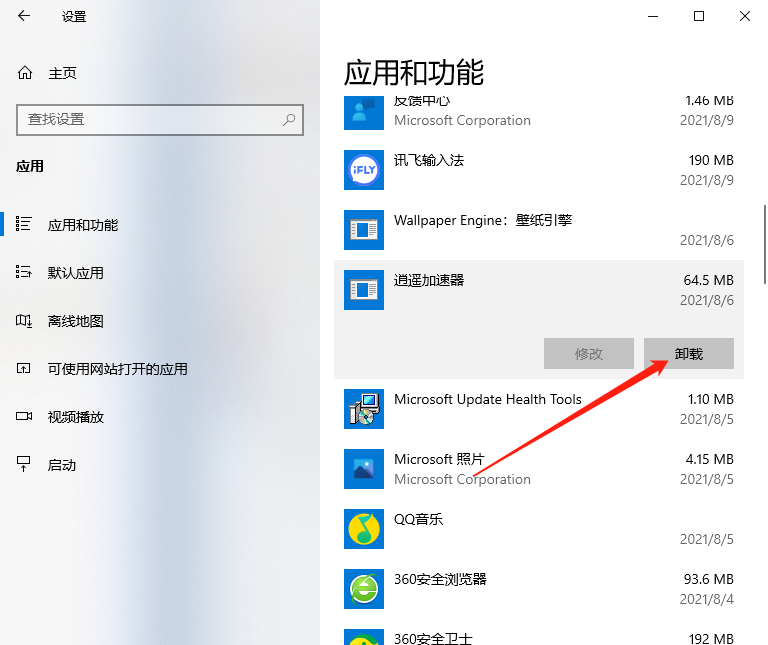Image resolution: width=768 pixels, height=645 pixels.
Task: Click the Microsoft 照片 app icon
Action: [363, 469]
